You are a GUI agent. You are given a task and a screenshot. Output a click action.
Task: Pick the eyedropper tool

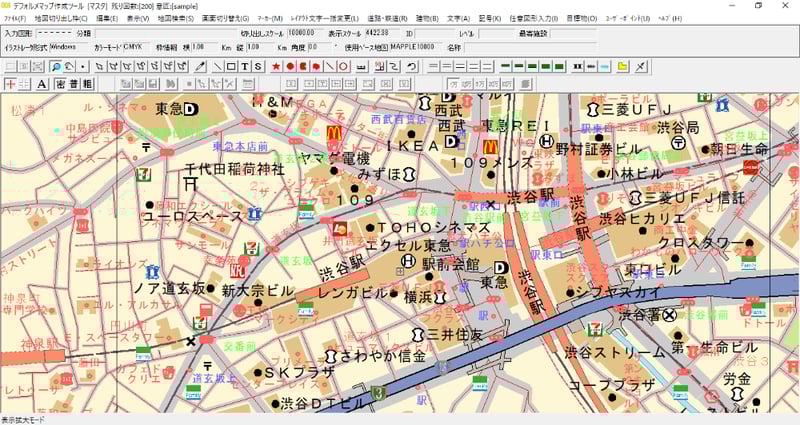(199, 66)
